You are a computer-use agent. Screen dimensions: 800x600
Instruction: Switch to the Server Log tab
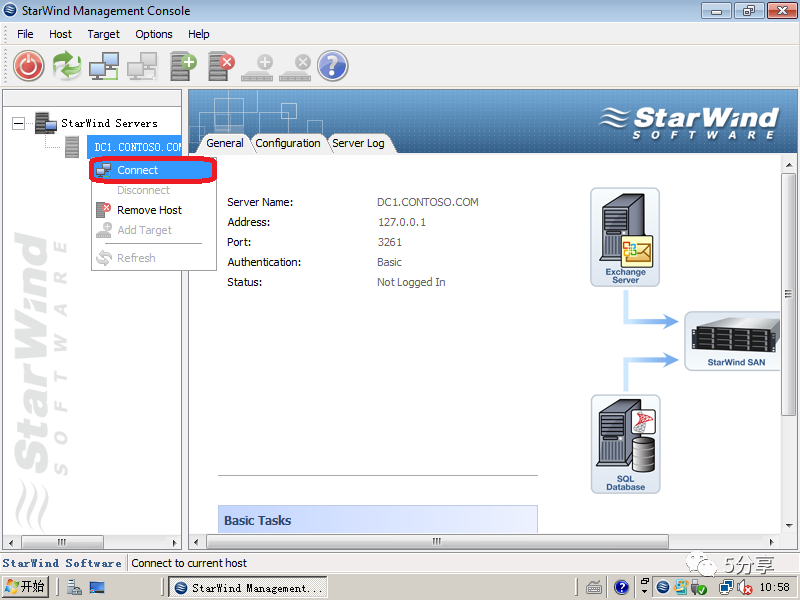pos(358,143)
